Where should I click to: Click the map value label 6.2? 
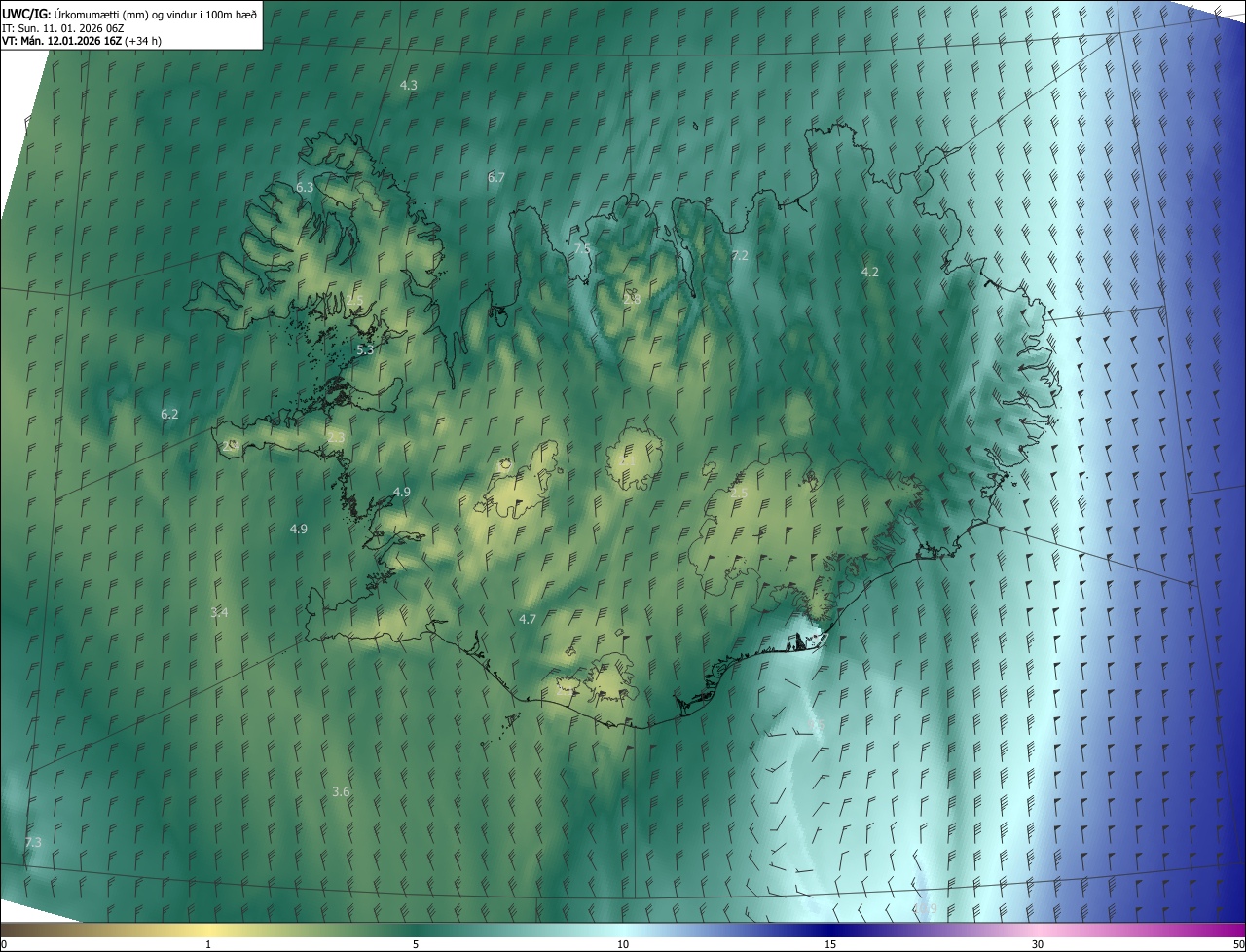(169, 414)
